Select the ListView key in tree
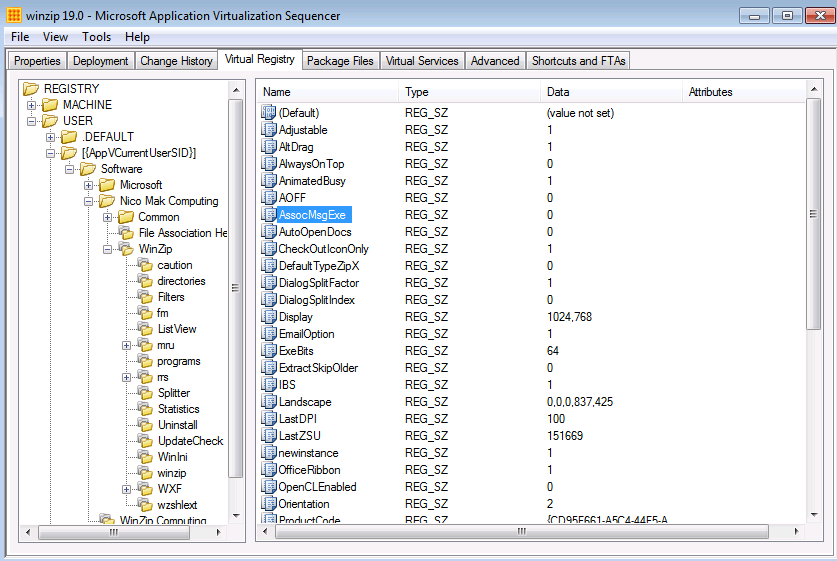The height and width of the screenshot is (561, 837). tap(177, 329)
